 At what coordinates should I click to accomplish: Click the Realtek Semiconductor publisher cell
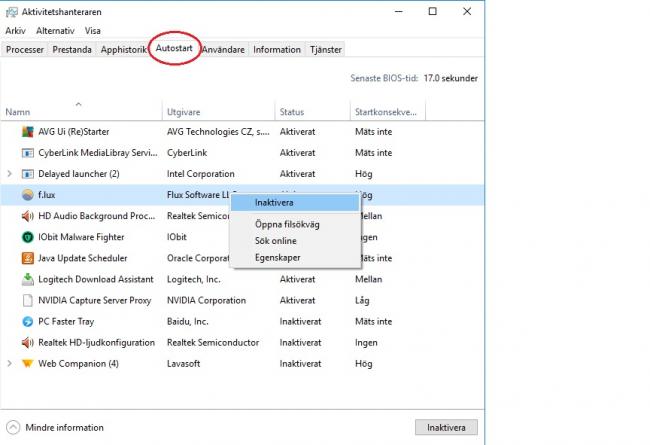[213, 343]
